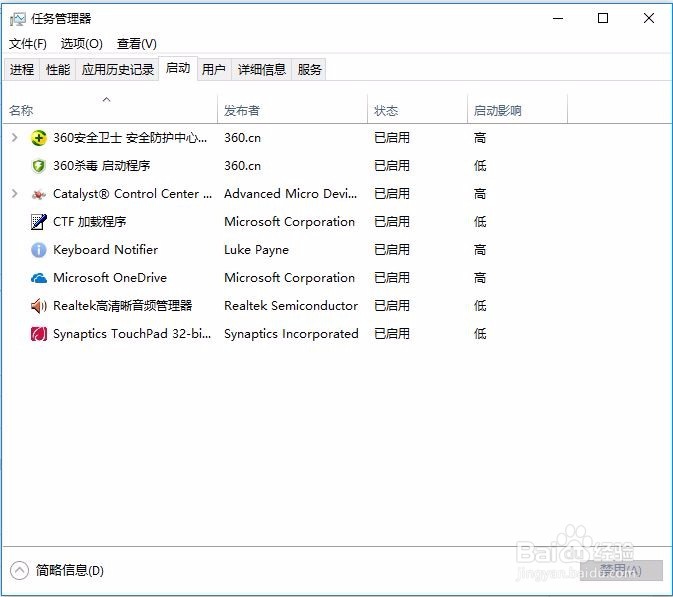Expand the 360安全卫士 startup group
673x597 pixels.
pyautogui.click(x=15, y=137)
